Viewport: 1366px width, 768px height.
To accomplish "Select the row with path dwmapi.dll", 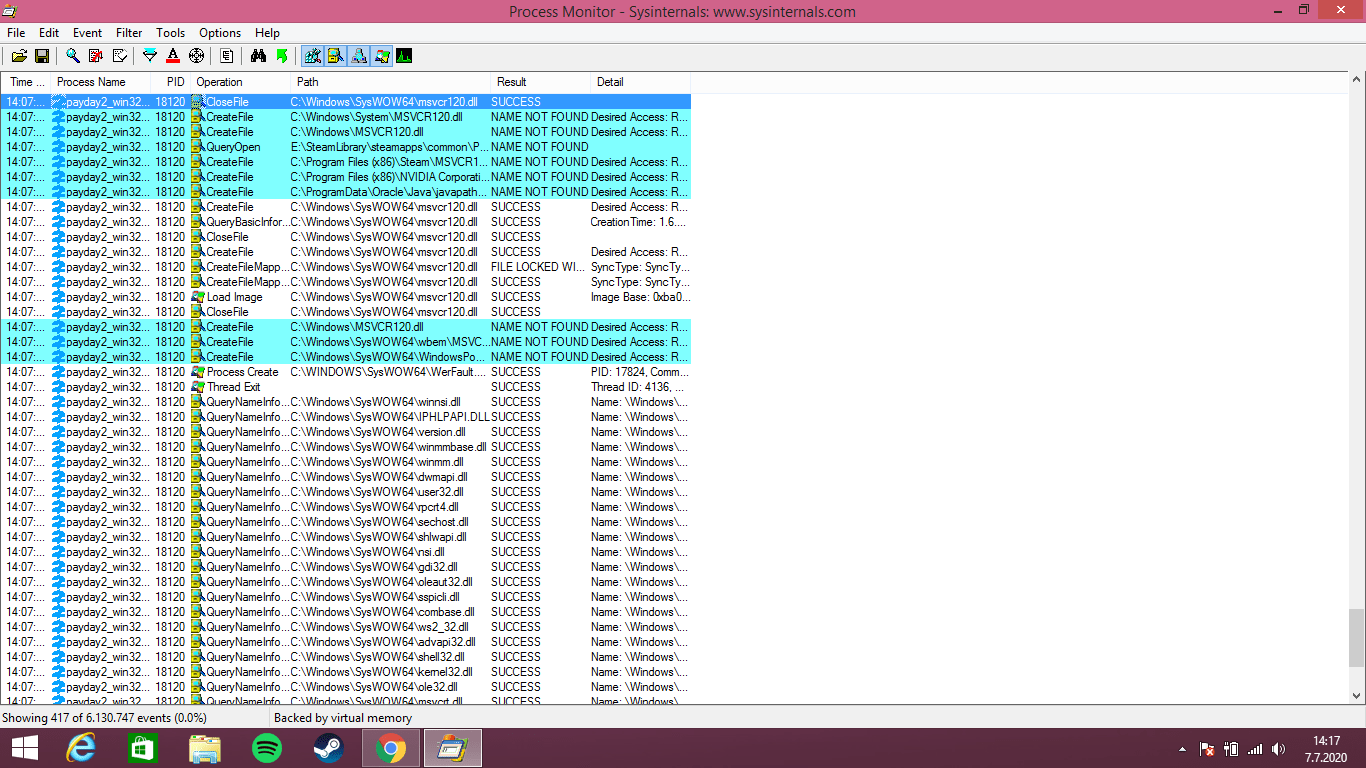I will (x=346, y=477).
